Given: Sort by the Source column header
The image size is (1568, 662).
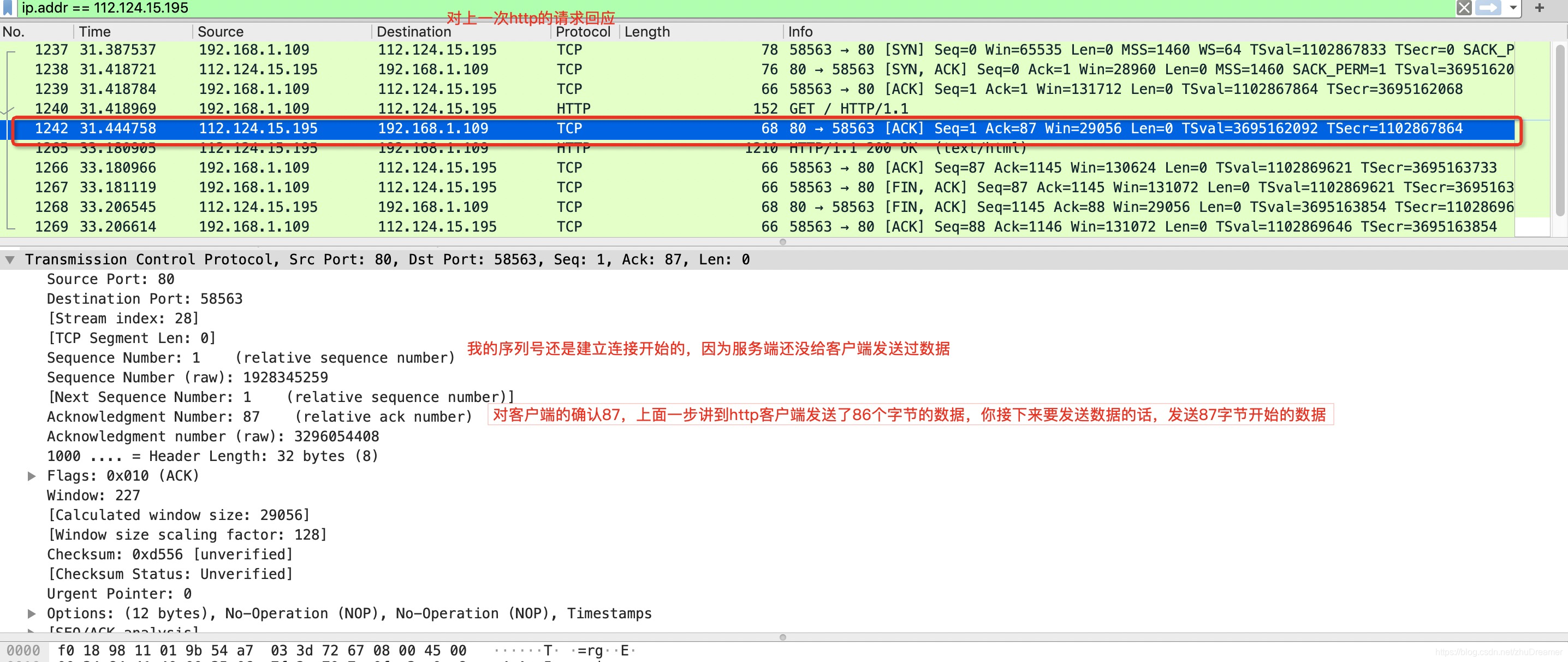Looking at the screenshot, I should 282,32.
